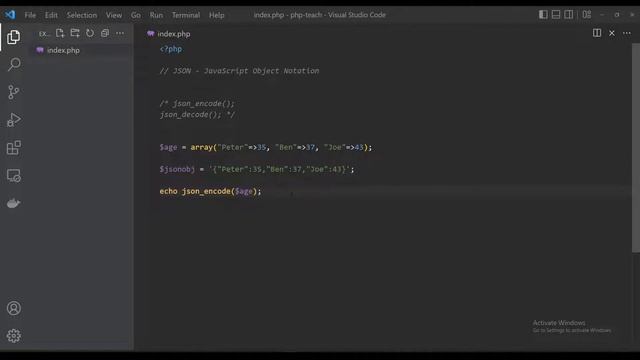Open the Manage gear menu
Image resolution: width=640 pixels, height=360 pixels.
(x=13, y=336)
